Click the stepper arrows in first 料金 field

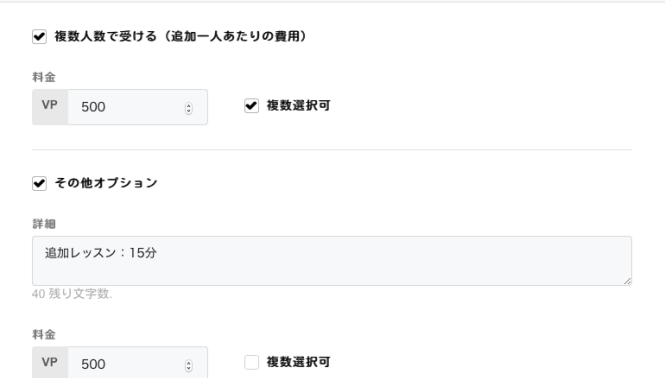tap(189, 109)
